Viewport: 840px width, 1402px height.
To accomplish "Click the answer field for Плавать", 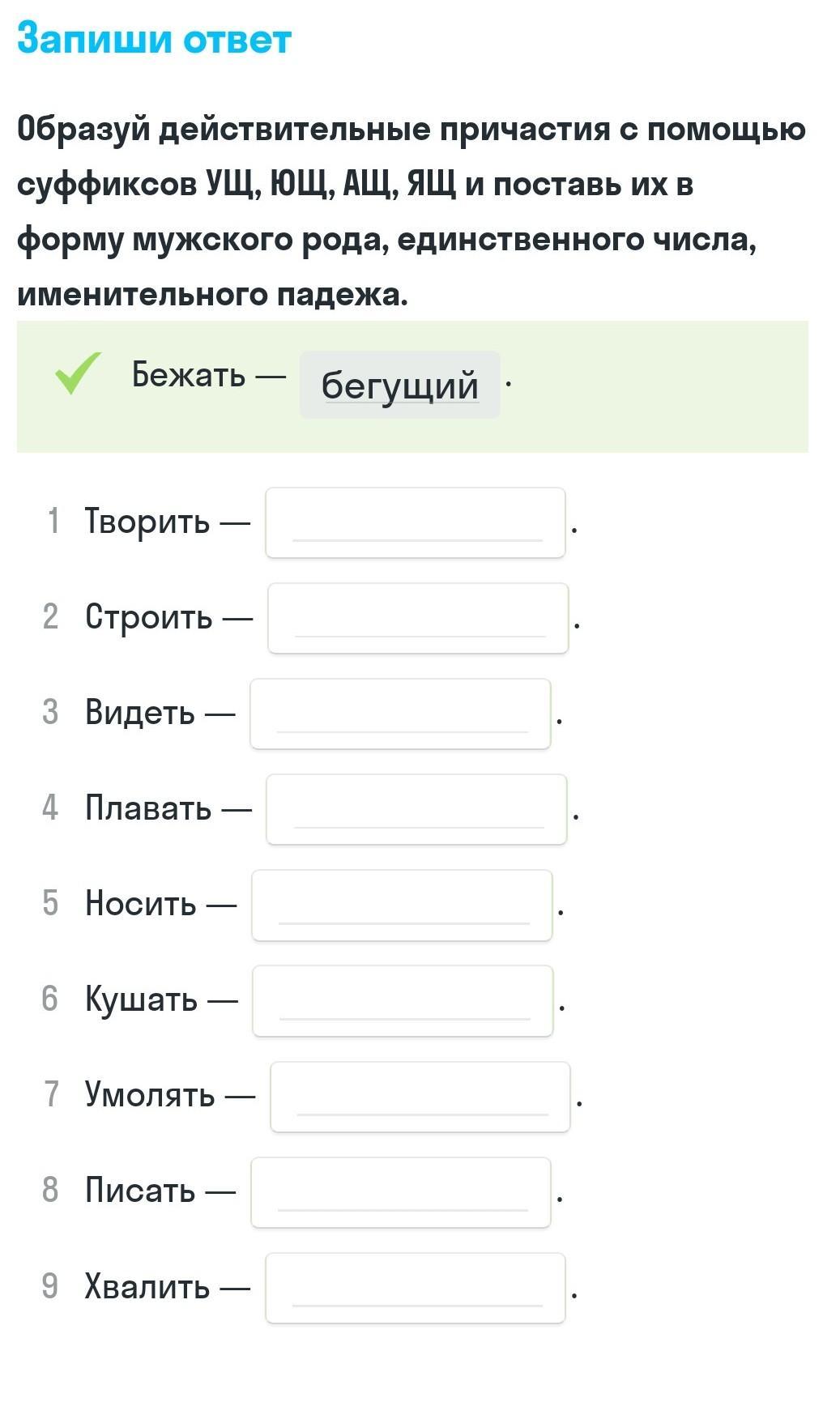I will point(416,809).
